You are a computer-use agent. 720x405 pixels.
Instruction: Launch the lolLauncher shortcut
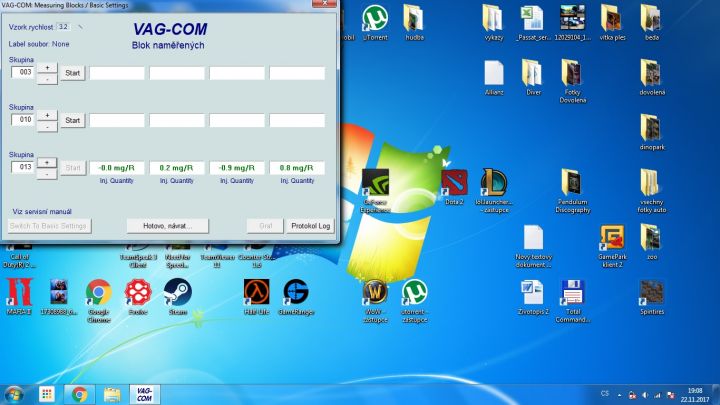pos(494,191)
